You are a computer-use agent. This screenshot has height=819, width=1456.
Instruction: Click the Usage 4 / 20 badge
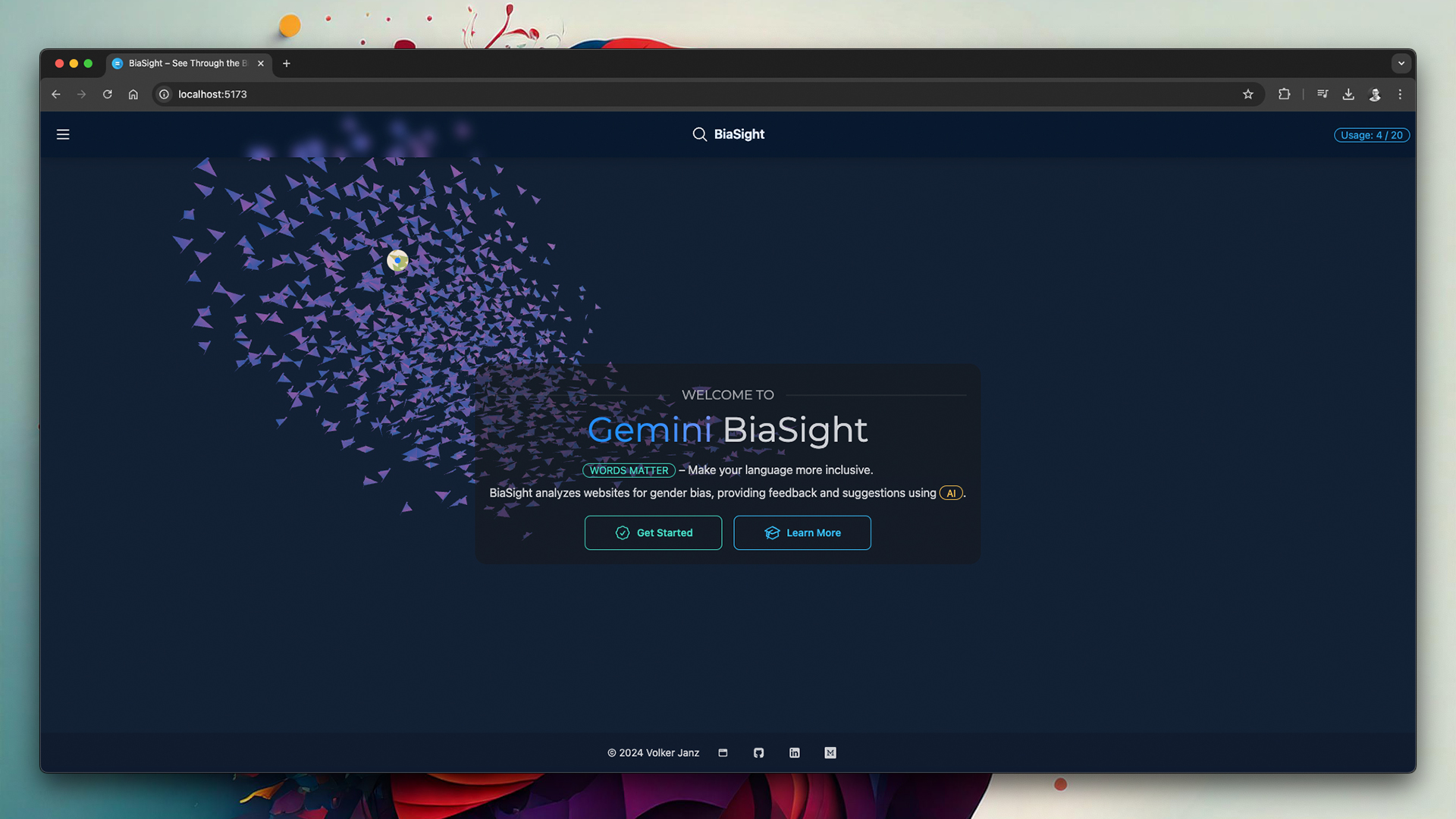click(1371, 135)
